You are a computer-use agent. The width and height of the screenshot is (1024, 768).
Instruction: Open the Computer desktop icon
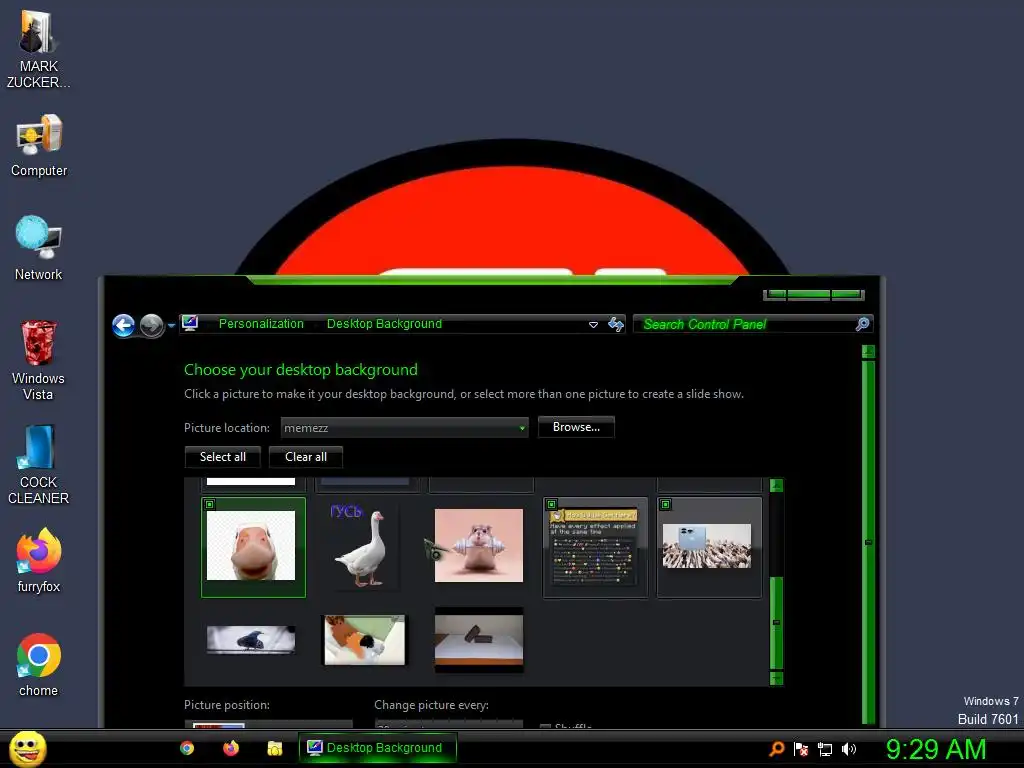tap(39, 145)
